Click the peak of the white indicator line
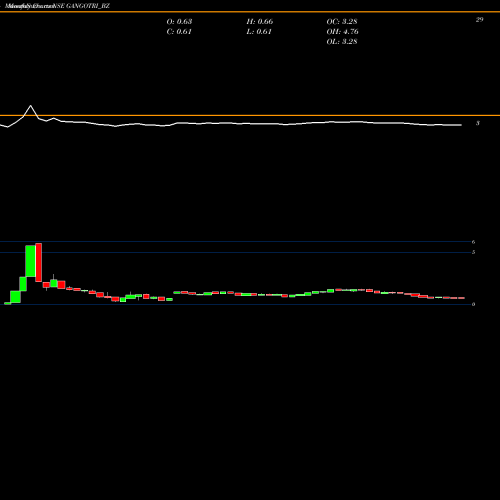The image size is (500, 500). 31,106
